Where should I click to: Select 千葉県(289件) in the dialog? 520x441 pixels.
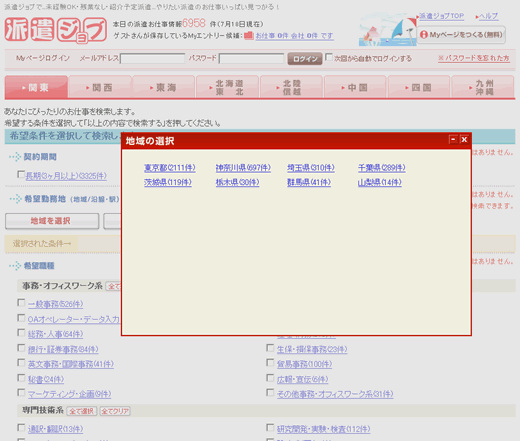[x=382, y=168]
